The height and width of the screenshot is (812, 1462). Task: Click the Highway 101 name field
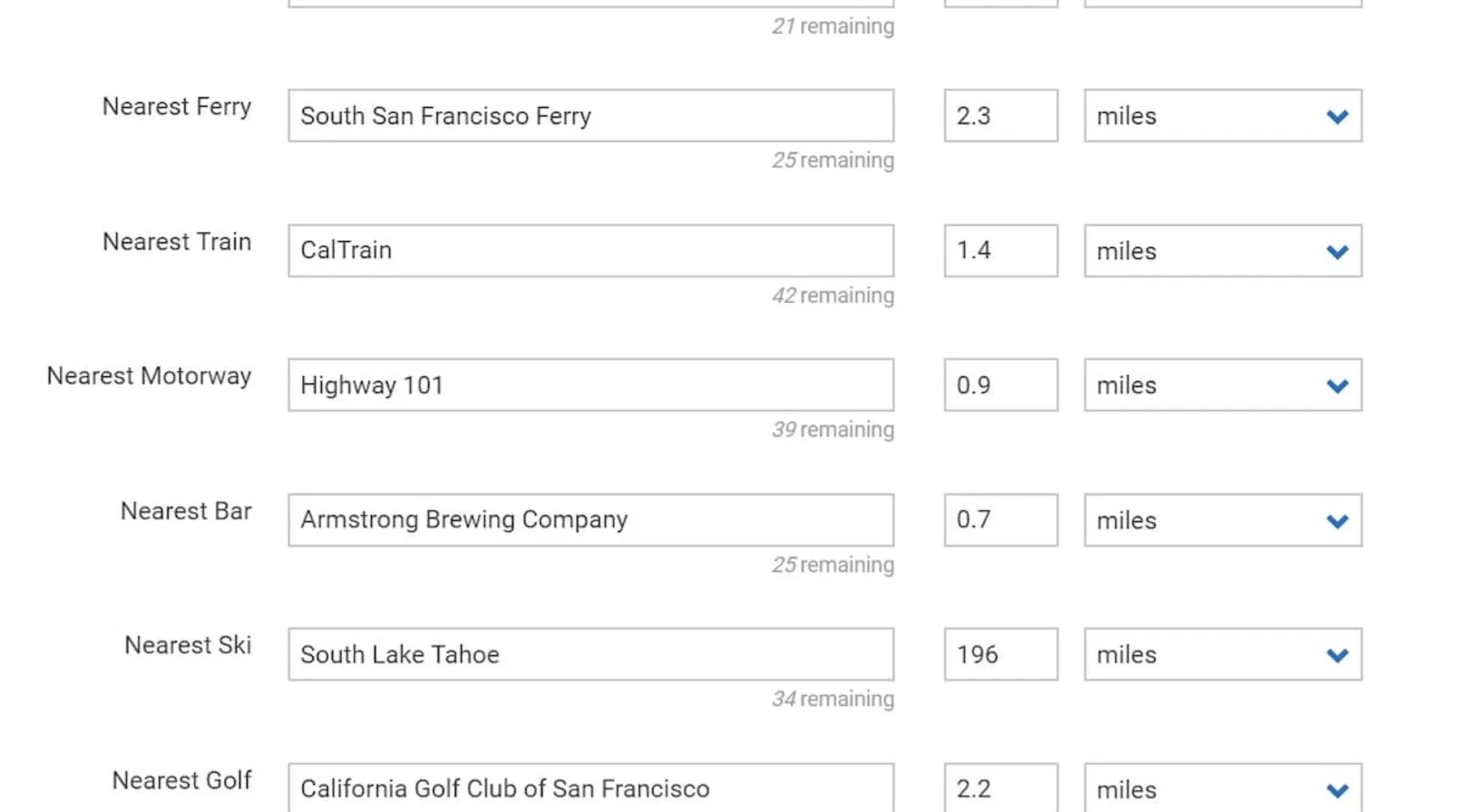pyautogui.click(x=590, y=385)
